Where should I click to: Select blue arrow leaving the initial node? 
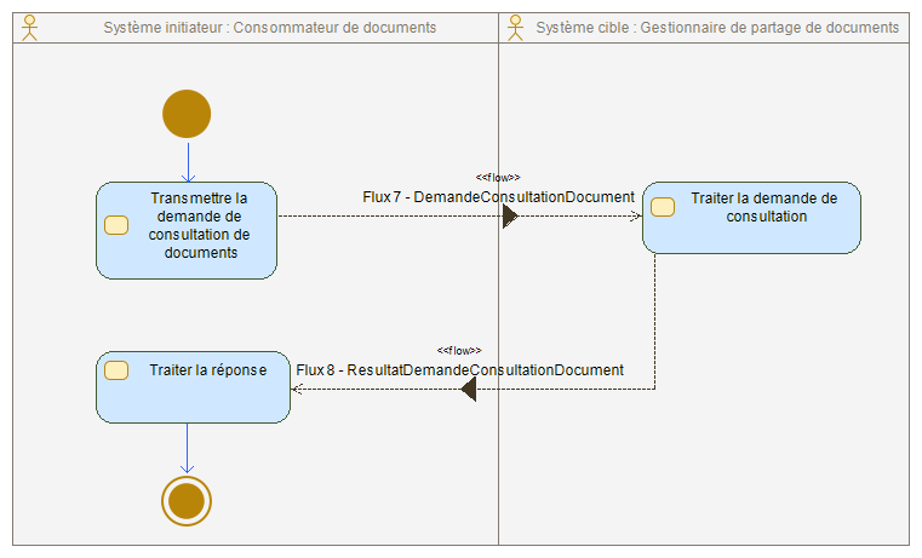187,159
